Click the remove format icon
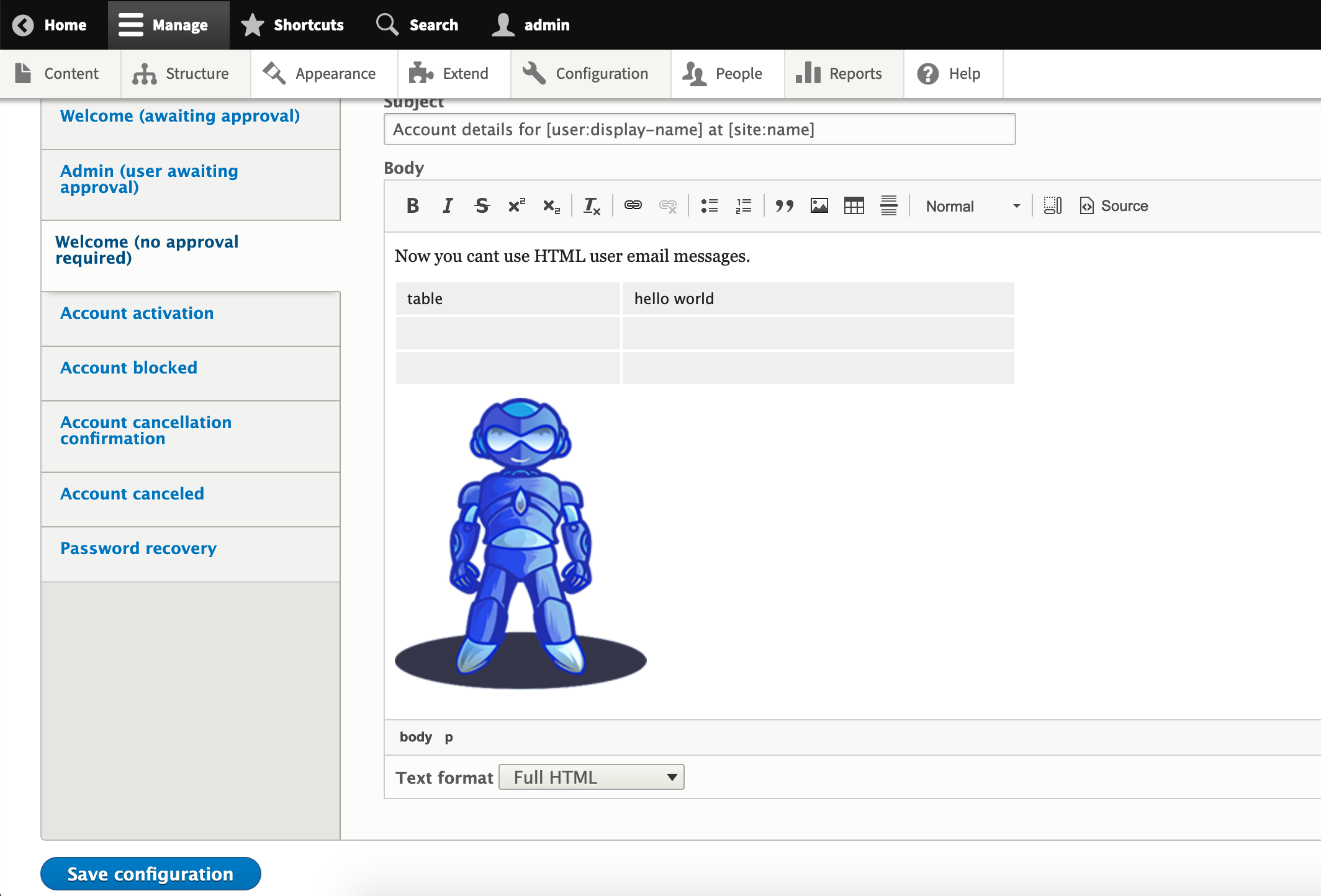Image resolution: width=1321 pixels, height=896 pixels. [x=592, y=206]
